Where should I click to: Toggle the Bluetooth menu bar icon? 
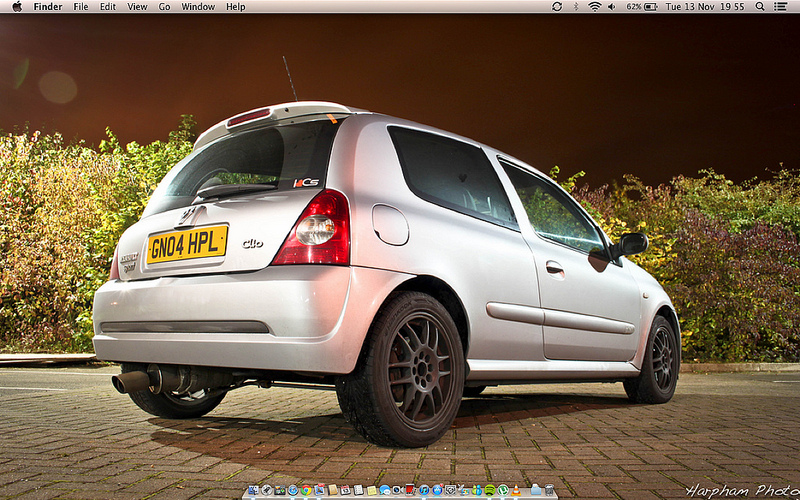tap(576, 6)
